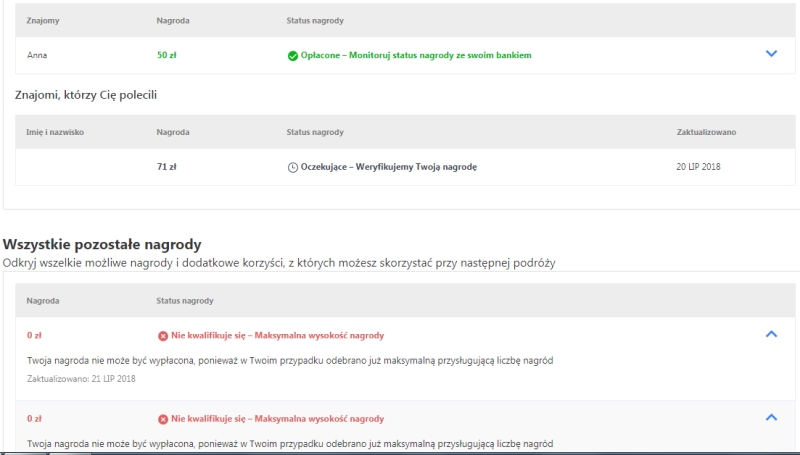Screen dimensions: 800x455
Task: Click Znajomi, którzy Cię polecili heading
Action: [x=86, y=95]
